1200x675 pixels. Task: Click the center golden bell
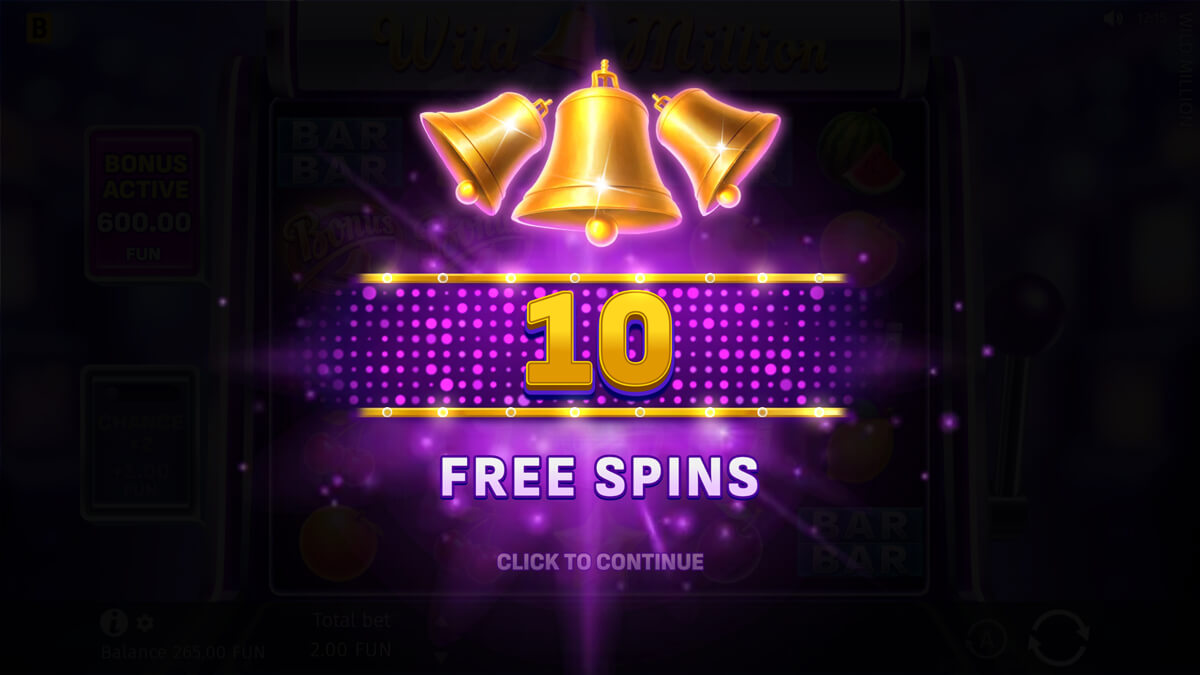(599, 150)
